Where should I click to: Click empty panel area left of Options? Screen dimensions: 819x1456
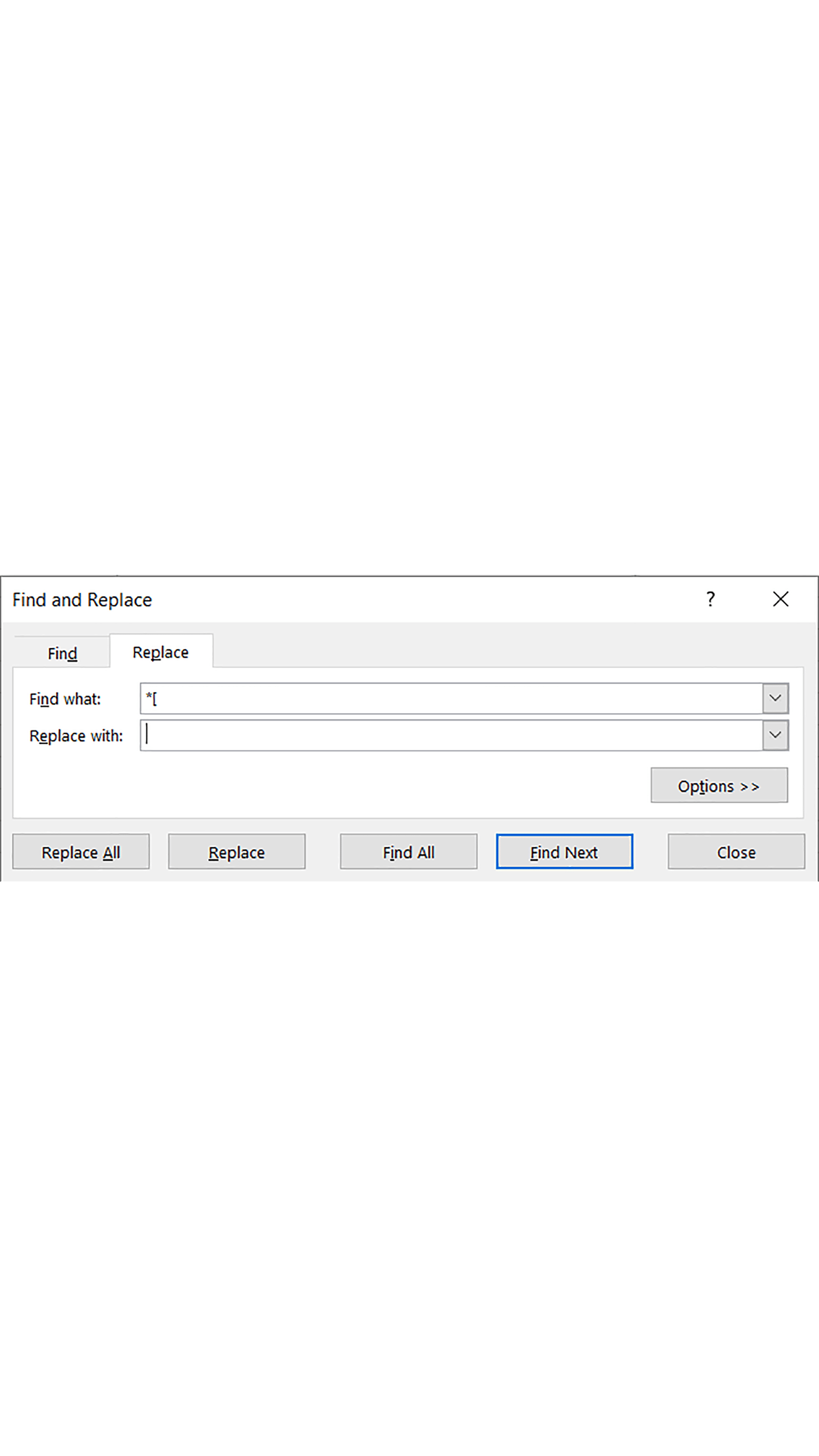339,786
